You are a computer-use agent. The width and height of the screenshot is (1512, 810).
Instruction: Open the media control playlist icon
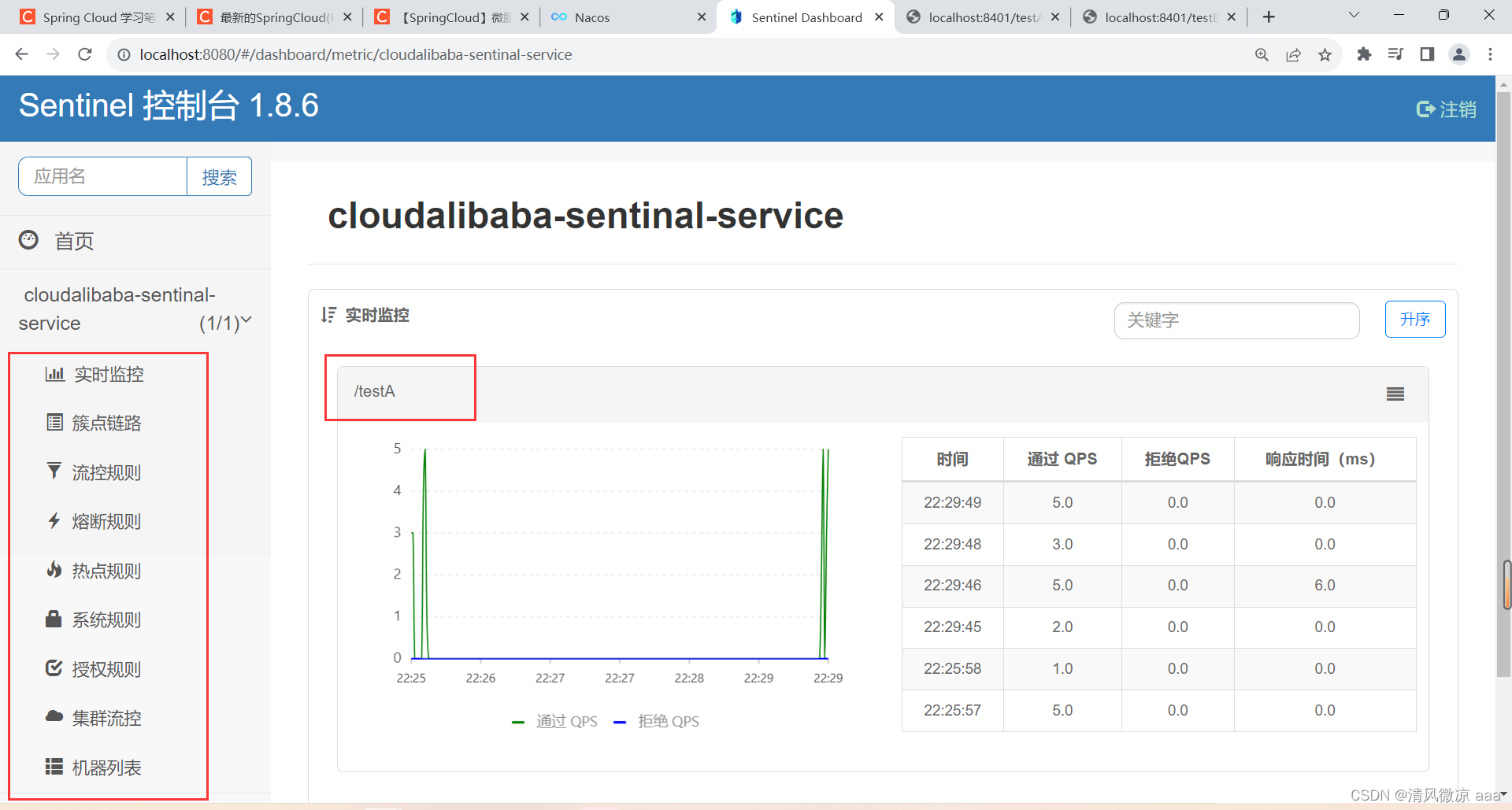tap(1395, 54)
